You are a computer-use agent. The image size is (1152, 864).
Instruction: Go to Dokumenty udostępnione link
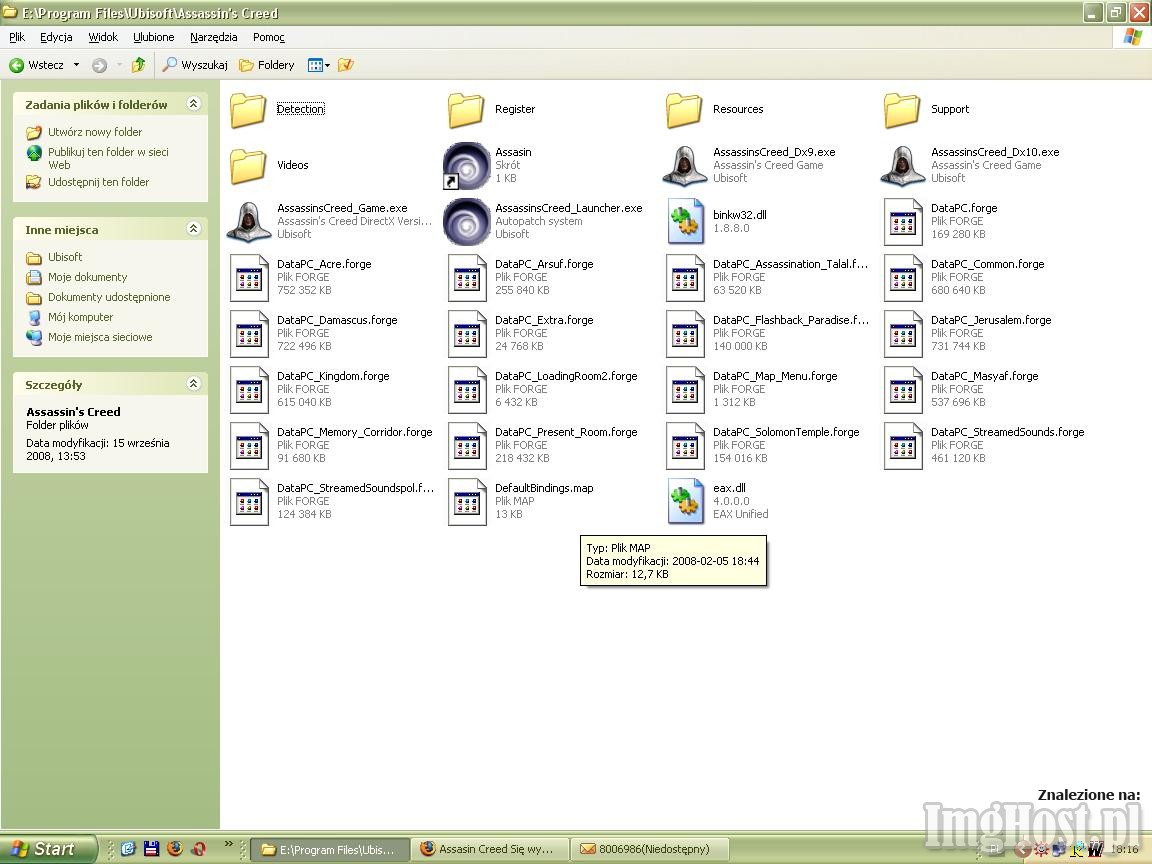pos(109,297)
